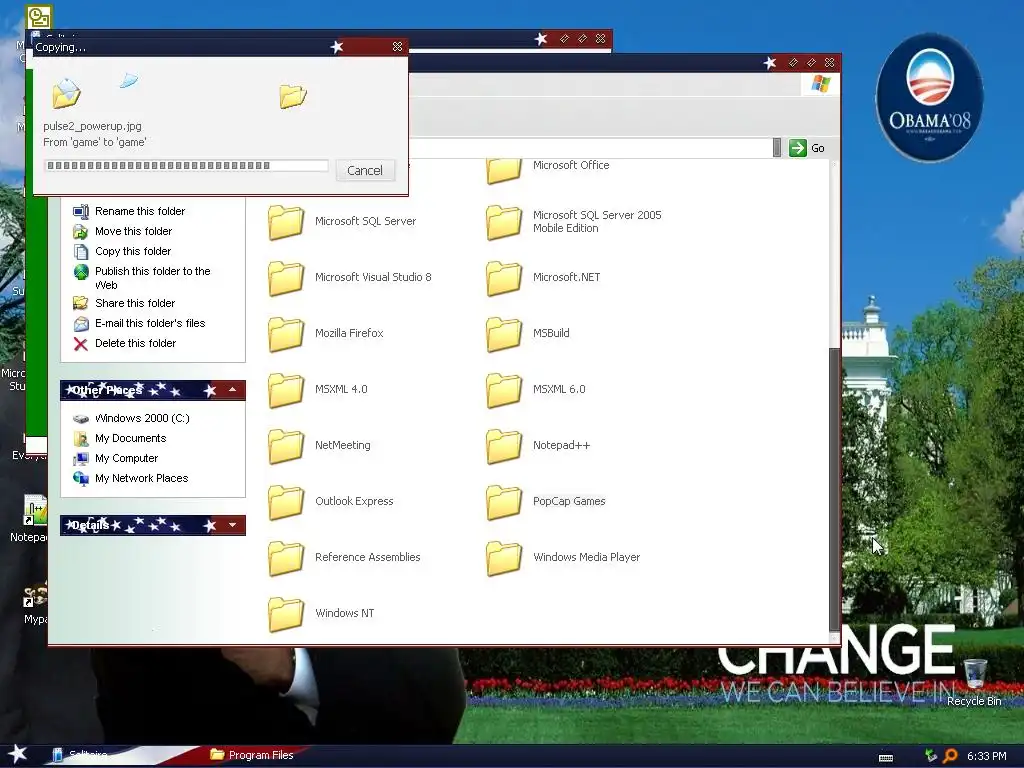The image size is (1024, 768).
Task: Select the MSXML 4.0 folder icon
Action: tap(286, 390)
